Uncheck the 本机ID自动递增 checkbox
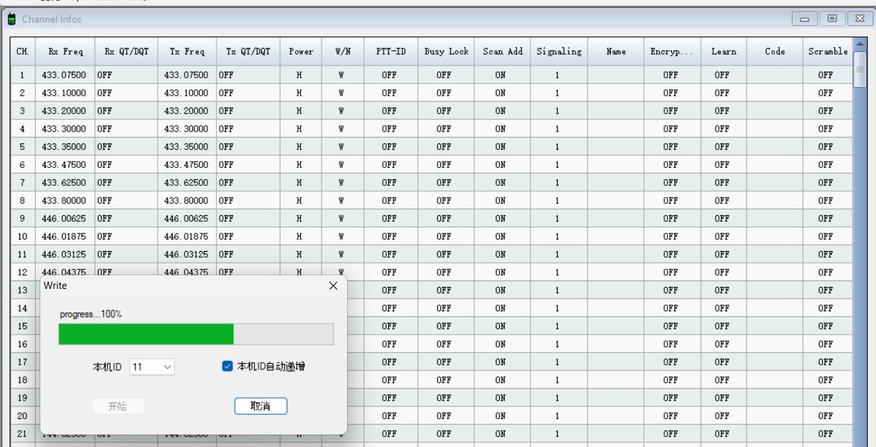 [227, 367]
